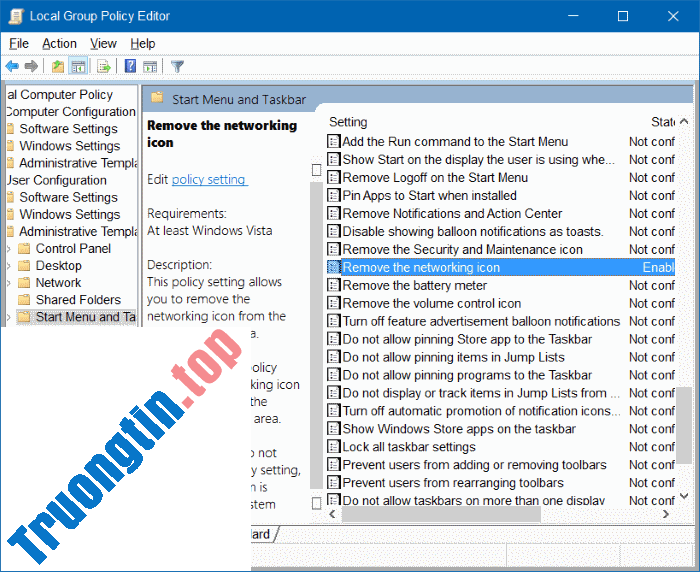700x572 pixels.
Task: Toggle the Show/Hide Console Tree icon
Action: tap(78, 67)
